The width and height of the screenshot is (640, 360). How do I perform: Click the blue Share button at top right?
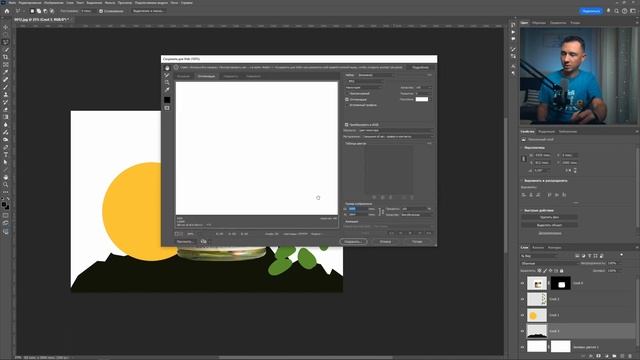pyautogui.click(x=591, y=11)
